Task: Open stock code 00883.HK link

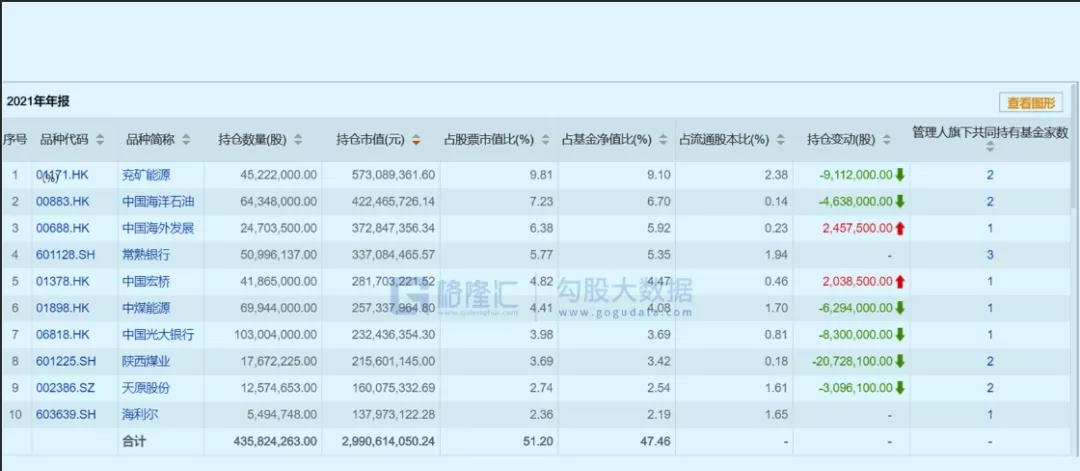Action: click(63, 201)
